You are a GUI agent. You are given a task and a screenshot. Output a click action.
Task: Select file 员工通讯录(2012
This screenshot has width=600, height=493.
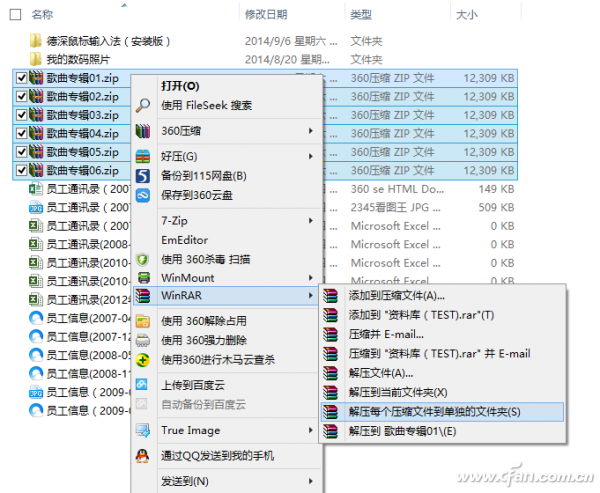pyautogui.click(x=89, y=299)
